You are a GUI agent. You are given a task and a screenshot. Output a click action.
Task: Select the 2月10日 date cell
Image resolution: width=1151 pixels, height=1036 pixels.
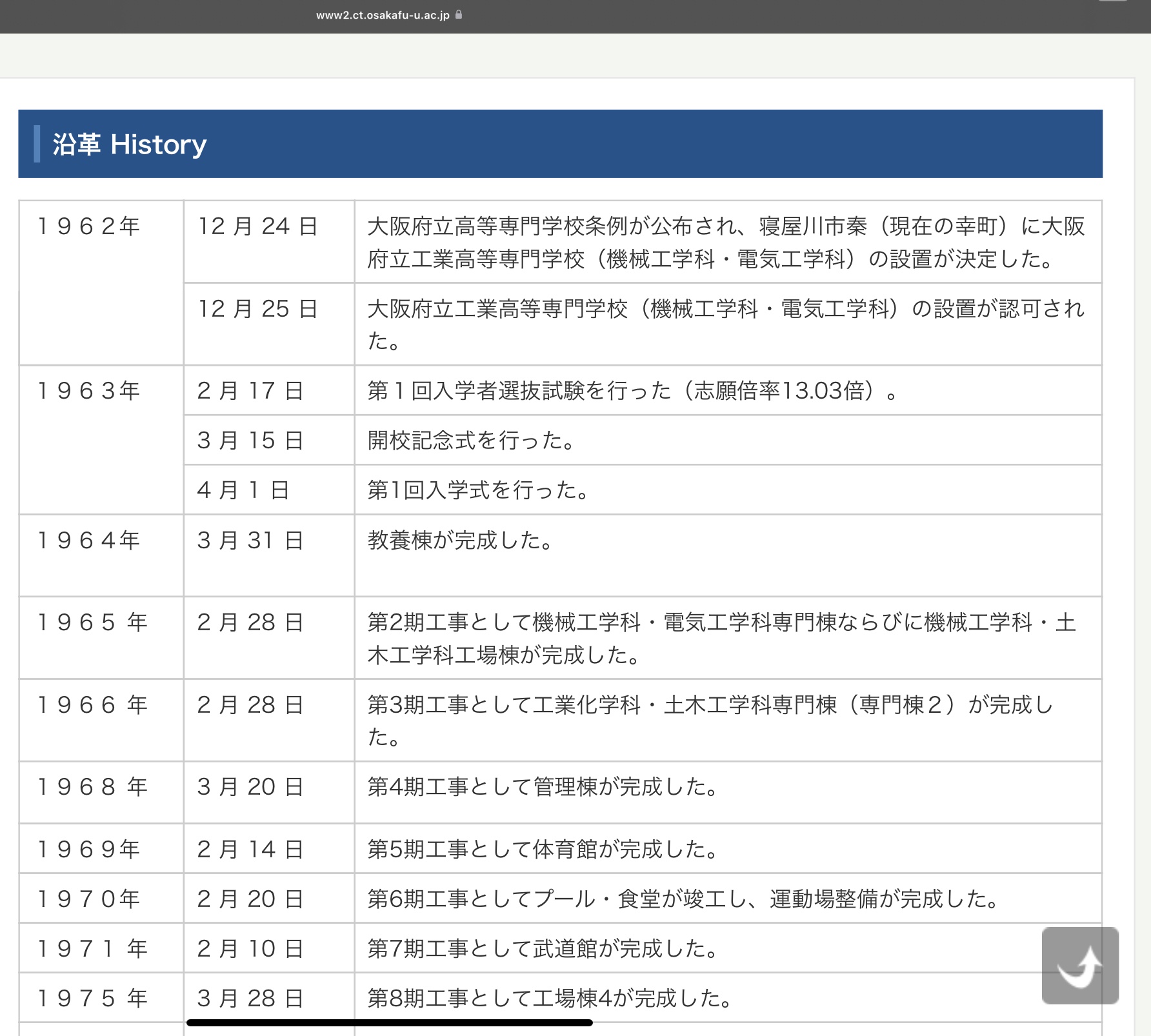[269, 948]
